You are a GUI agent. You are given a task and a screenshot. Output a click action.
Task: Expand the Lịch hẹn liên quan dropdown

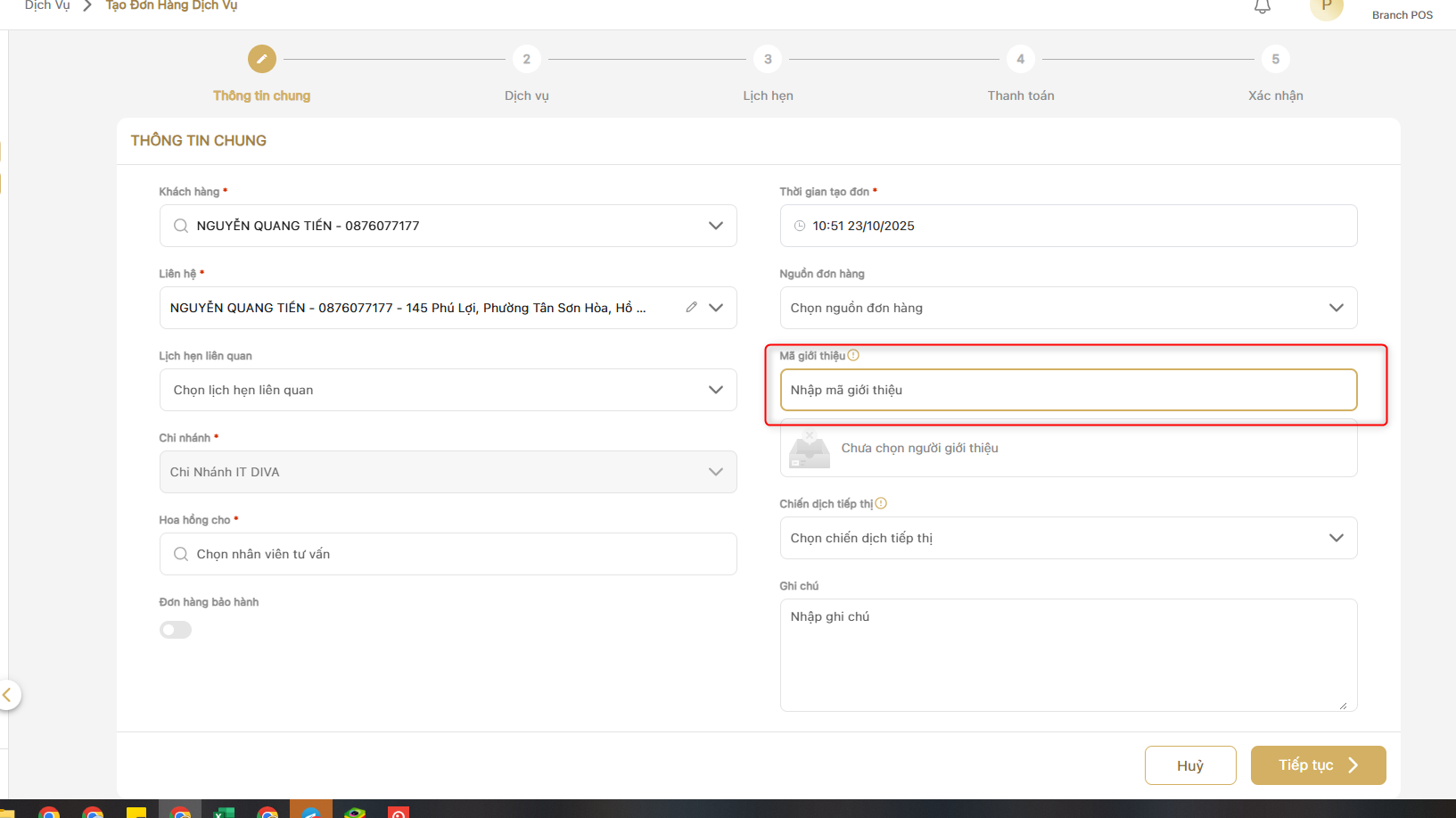pos(715,390)
